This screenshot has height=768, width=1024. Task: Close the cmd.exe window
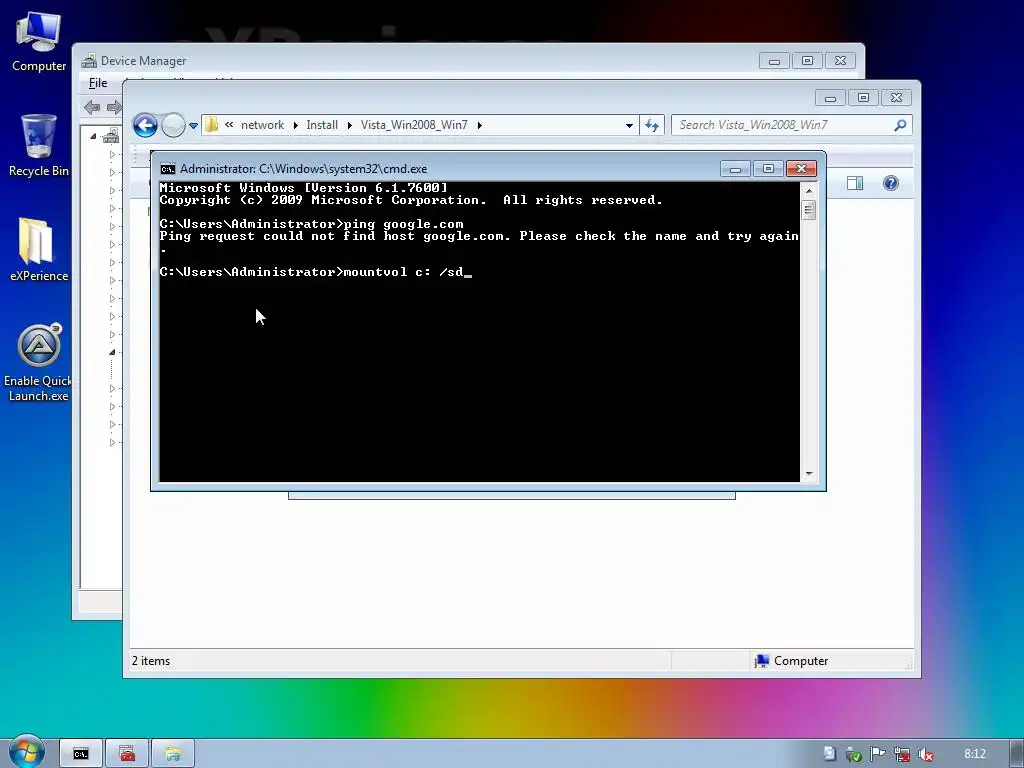(801, 169)
